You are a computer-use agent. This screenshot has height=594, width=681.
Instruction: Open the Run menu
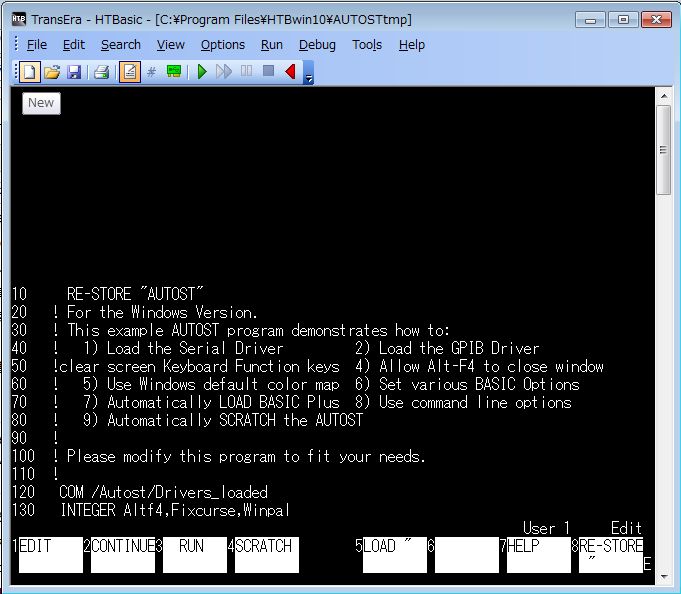(271, 45)
